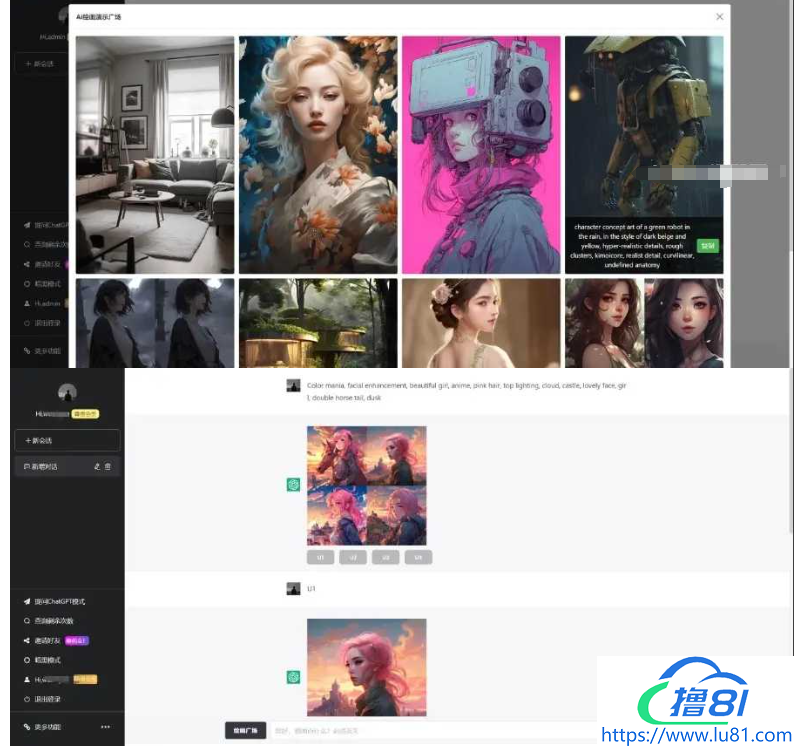Viewport: 797px width, 746px height.
Task: Close the AI绘画 gallery dialog
Action: [719, 17]
